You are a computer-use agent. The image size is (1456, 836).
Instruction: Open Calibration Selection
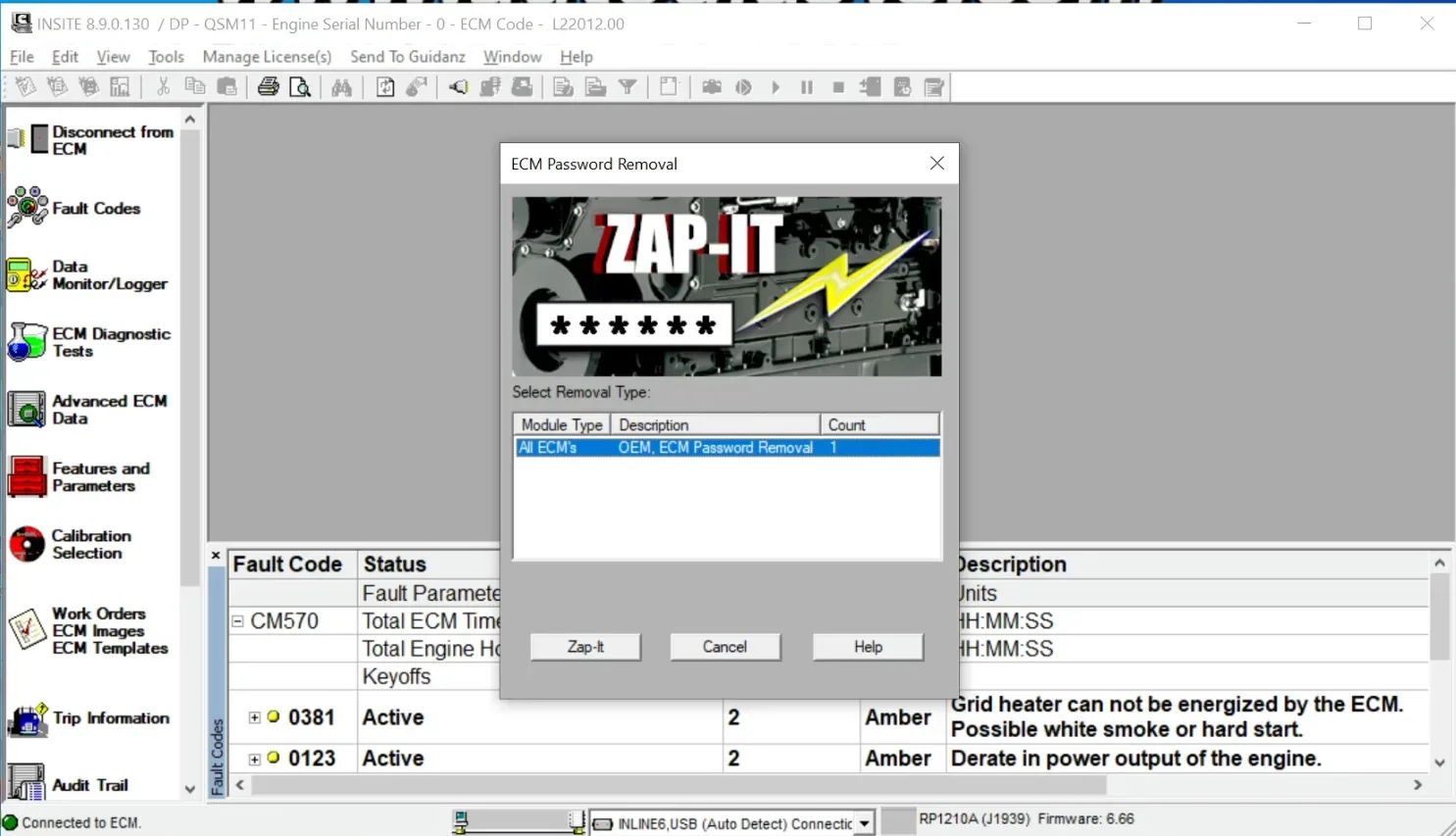[x=70, y=545]
